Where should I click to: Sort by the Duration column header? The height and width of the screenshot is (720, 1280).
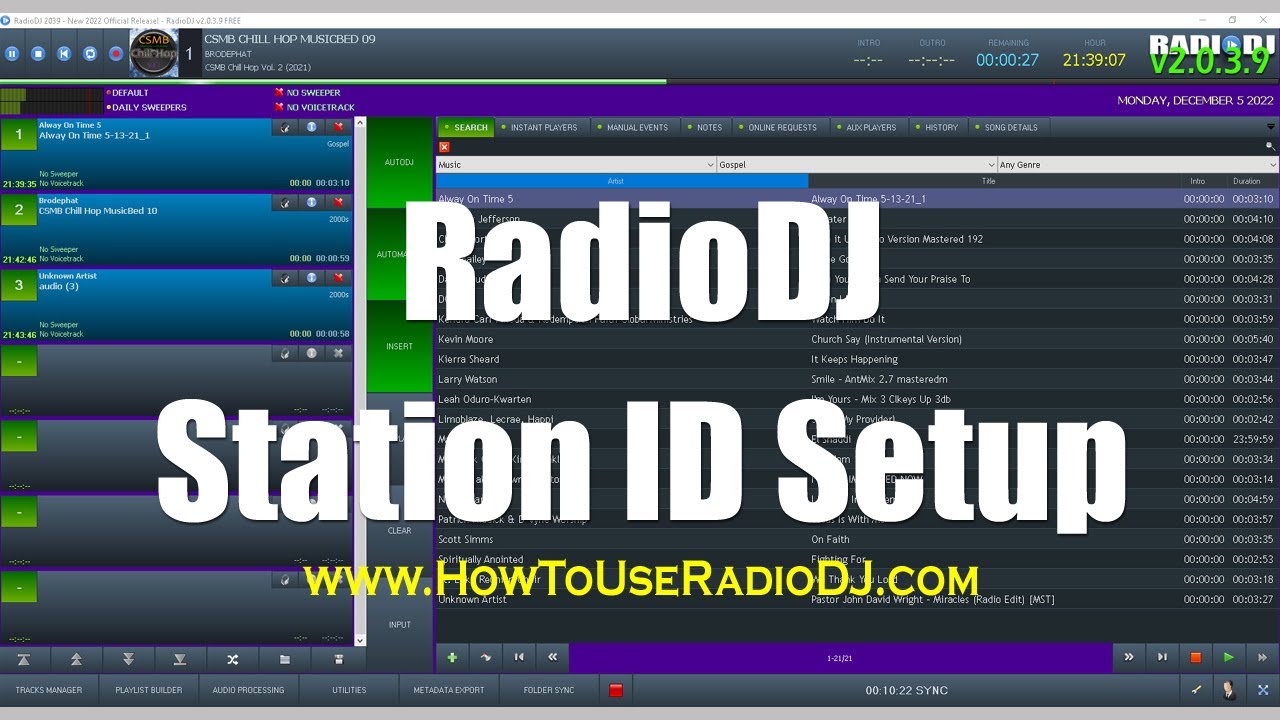point(1246,181)
